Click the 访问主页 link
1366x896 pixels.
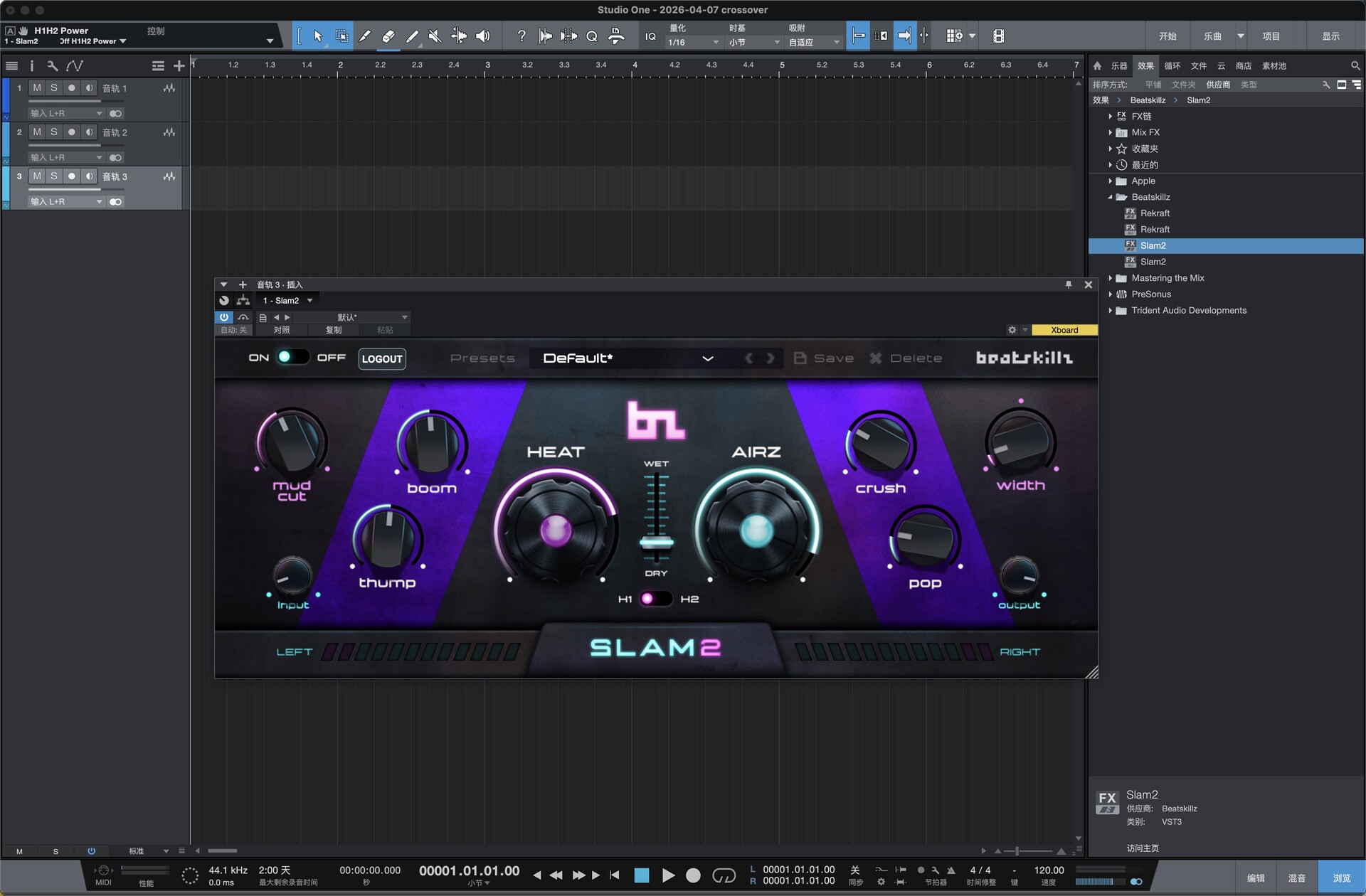pyautogui.click(x=1143, y=848)
